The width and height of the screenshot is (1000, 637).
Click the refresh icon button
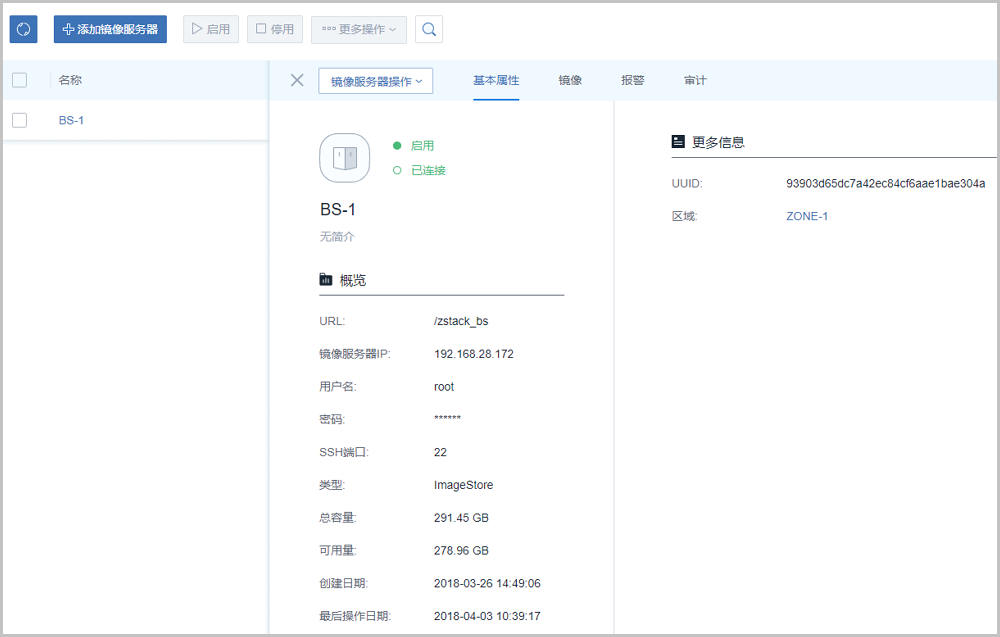[24, 29]
